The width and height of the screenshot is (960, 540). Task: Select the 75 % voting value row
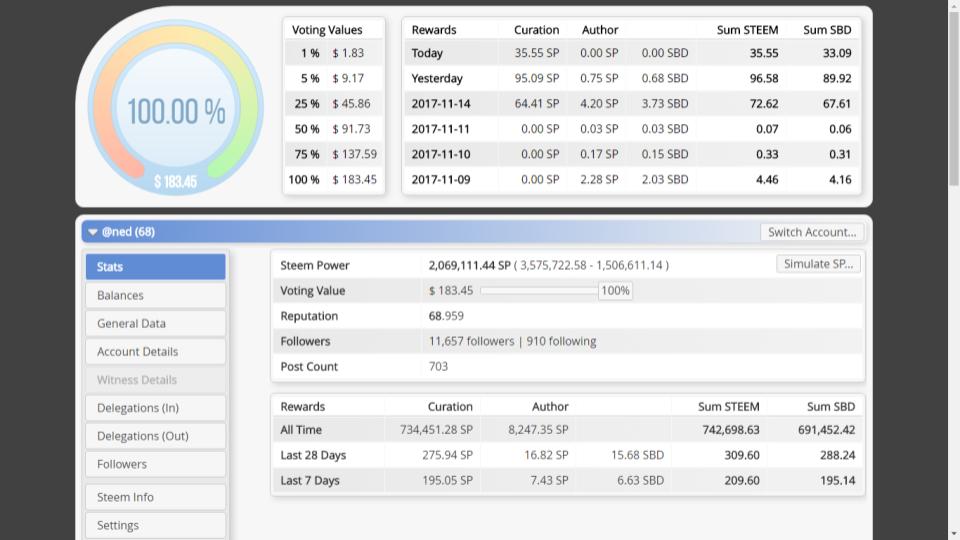click(x=334, y=154)
